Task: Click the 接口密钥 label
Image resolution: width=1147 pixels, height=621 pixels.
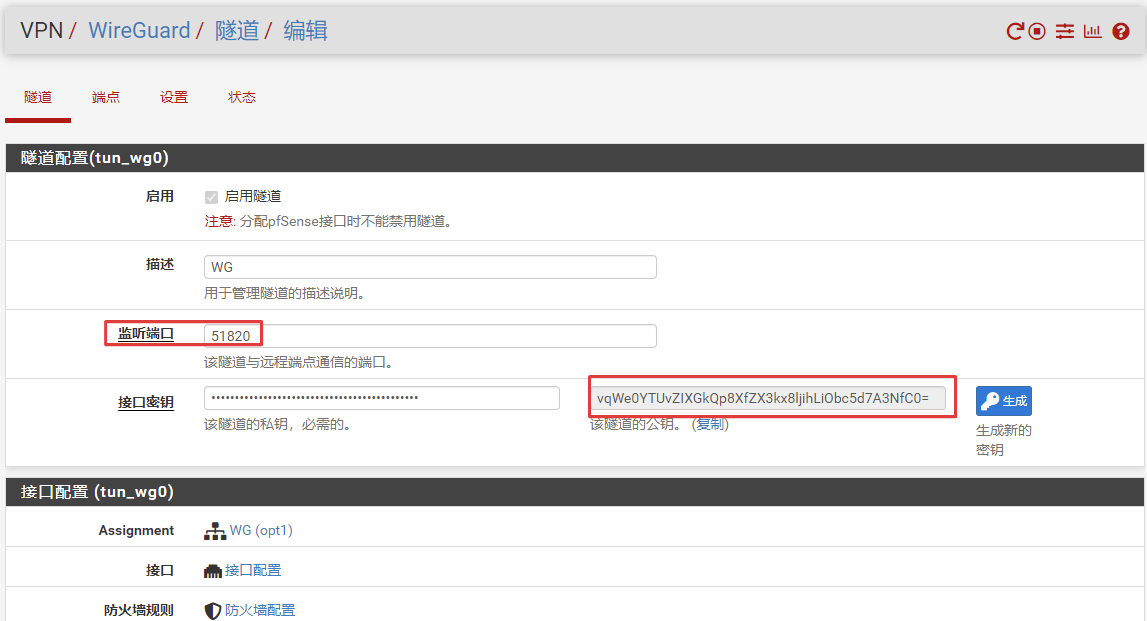Action: [146, 402]
